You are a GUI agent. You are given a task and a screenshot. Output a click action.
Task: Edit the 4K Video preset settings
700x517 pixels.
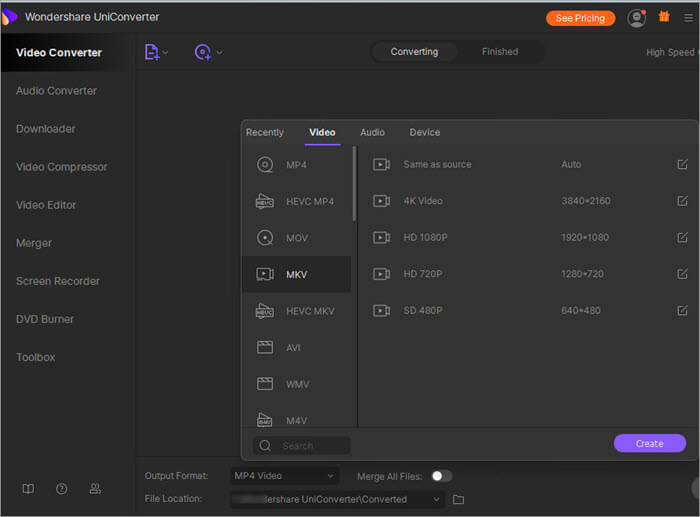click(x=682, y=201)
